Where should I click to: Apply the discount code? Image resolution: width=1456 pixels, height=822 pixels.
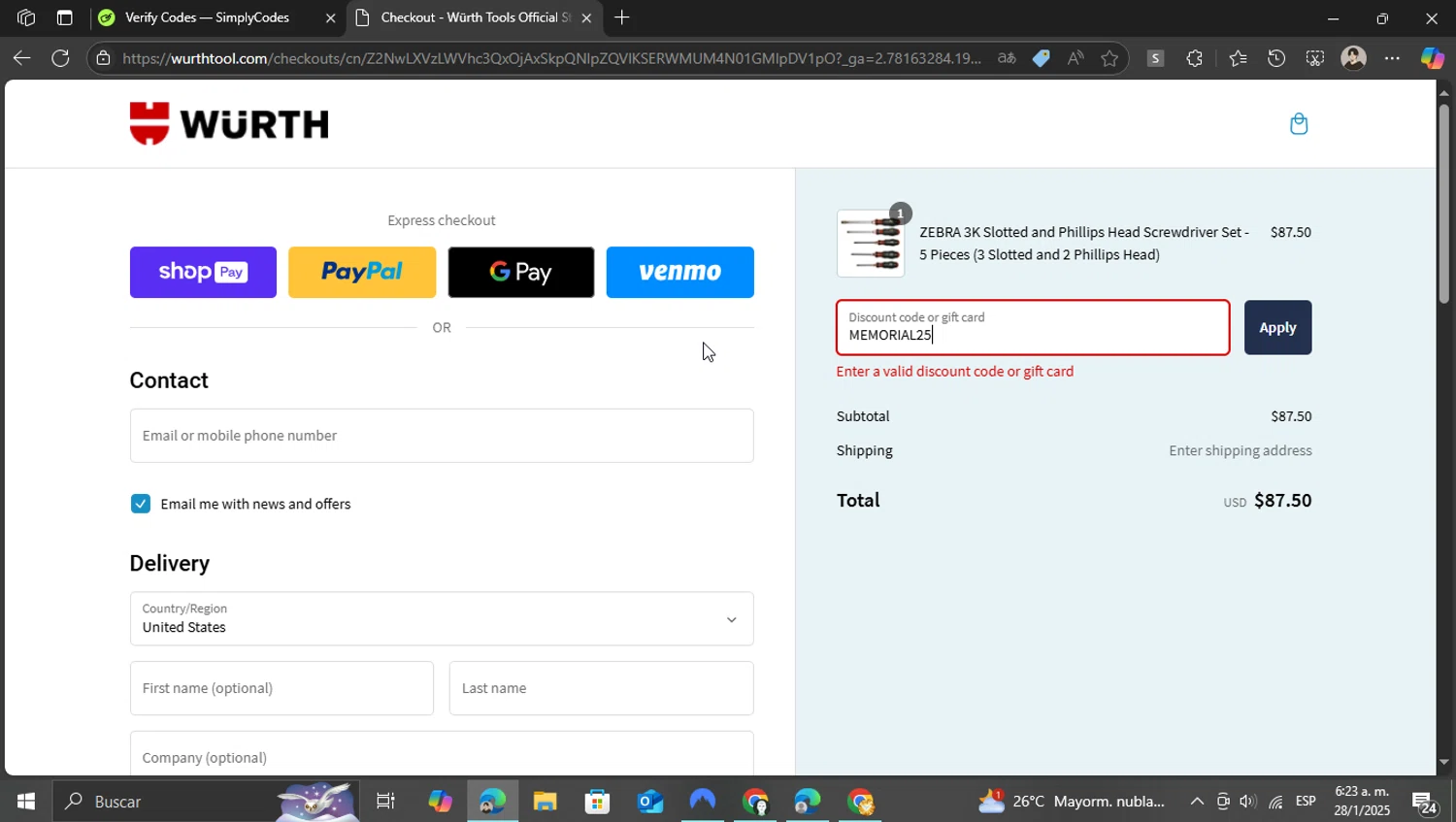pos(1277,328)
